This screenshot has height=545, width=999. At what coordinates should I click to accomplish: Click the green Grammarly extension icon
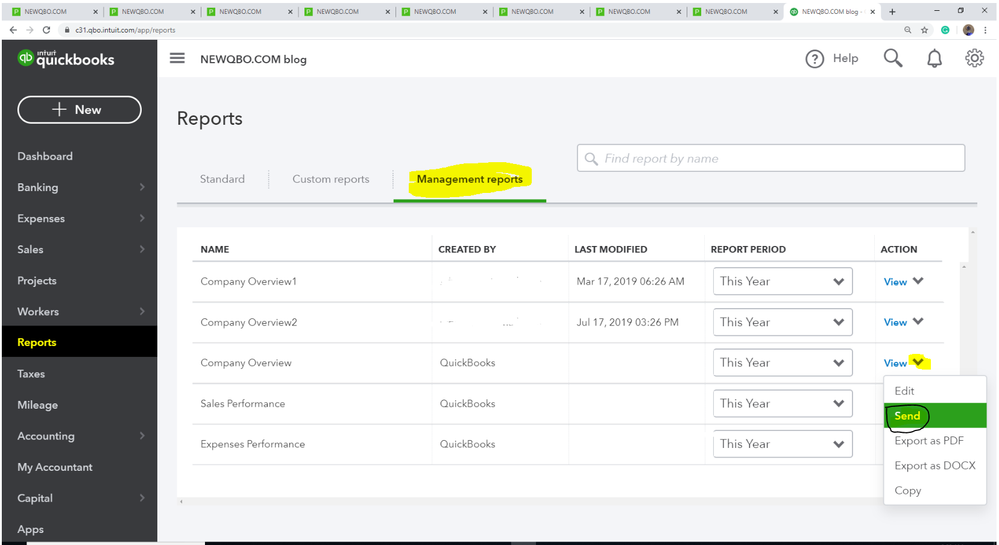point(945,30)
